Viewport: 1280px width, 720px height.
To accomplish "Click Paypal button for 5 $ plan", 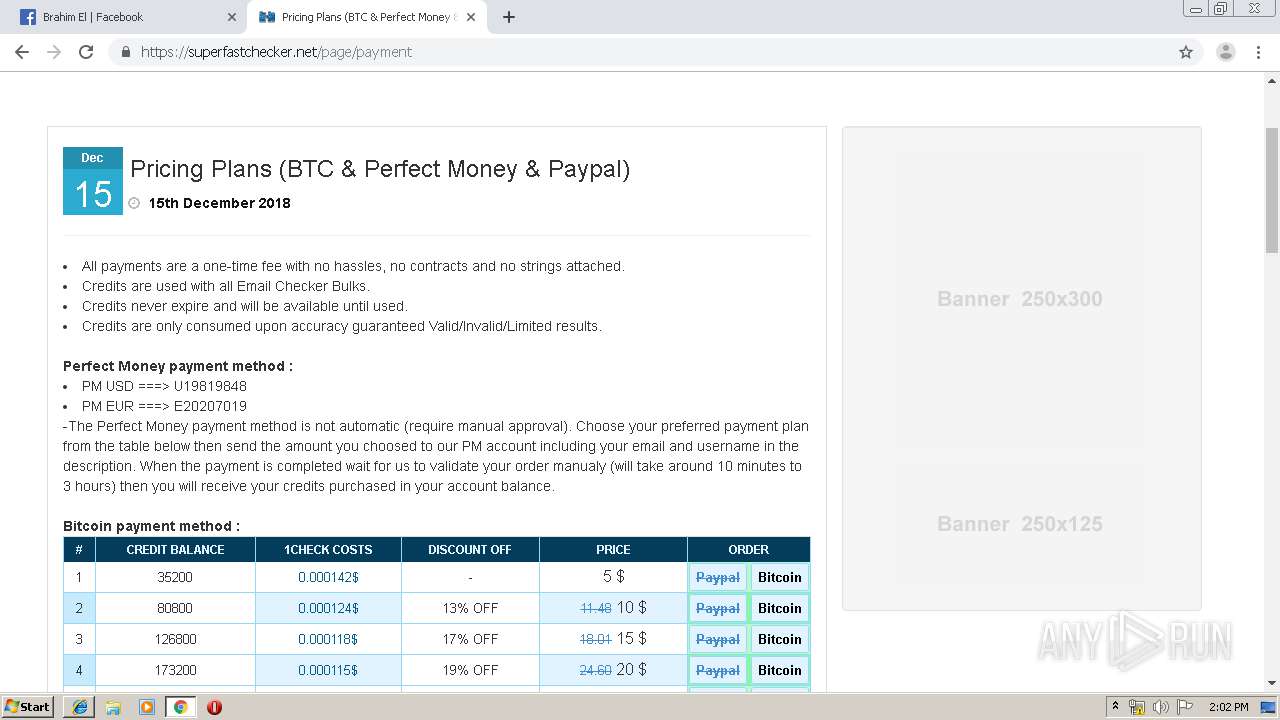I will [718, 577].
